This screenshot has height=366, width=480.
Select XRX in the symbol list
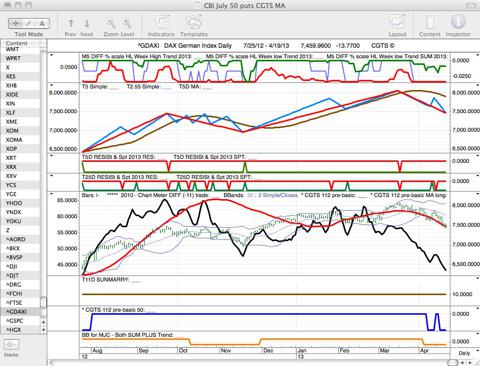[21, 167]
